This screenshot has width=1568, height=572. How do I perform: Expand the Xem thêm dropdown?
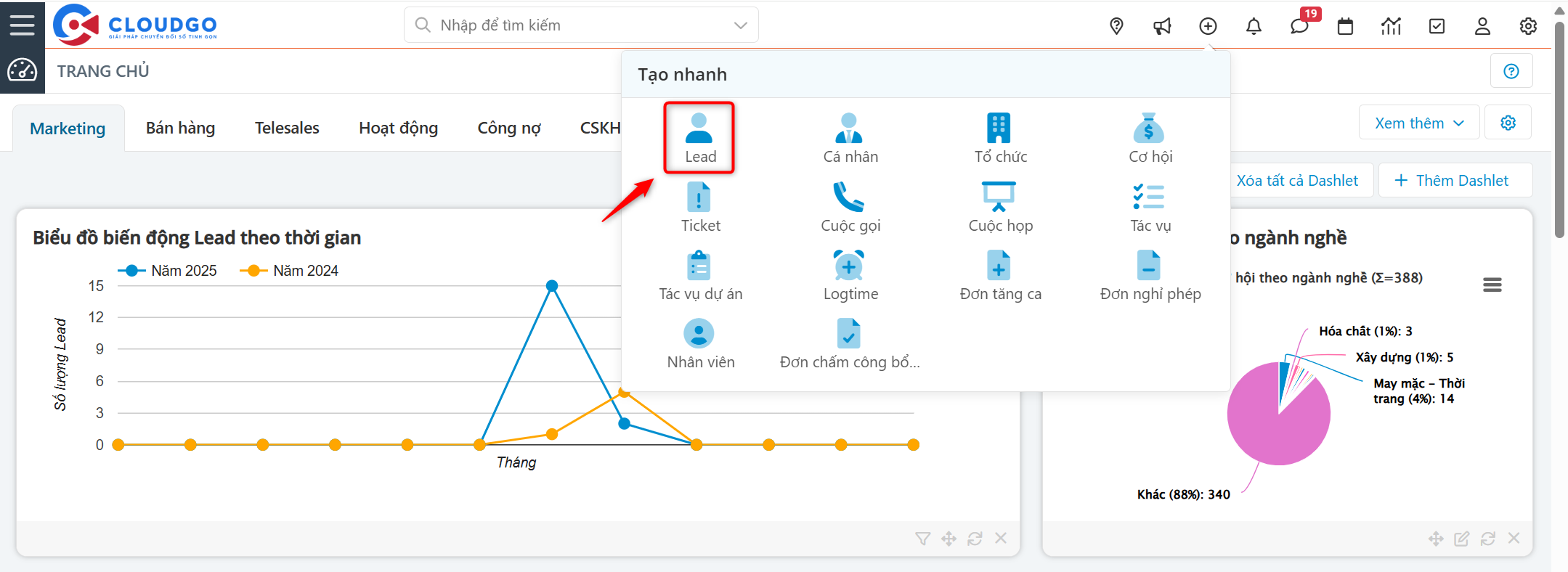tap(1418, 123)
